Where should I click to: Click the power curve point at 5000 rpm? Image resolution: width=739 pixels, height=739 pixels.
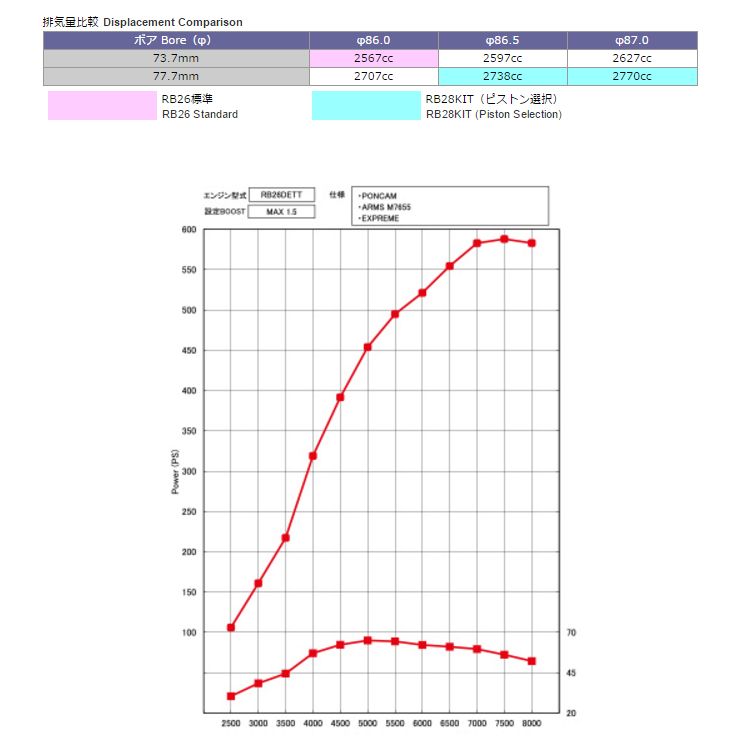(x=368, y=347)
